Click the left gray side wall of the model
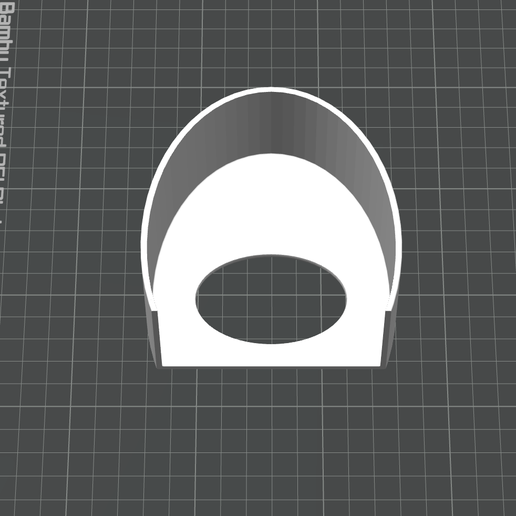This screenshot has height=516, width=516. click(x=154, y=337)
